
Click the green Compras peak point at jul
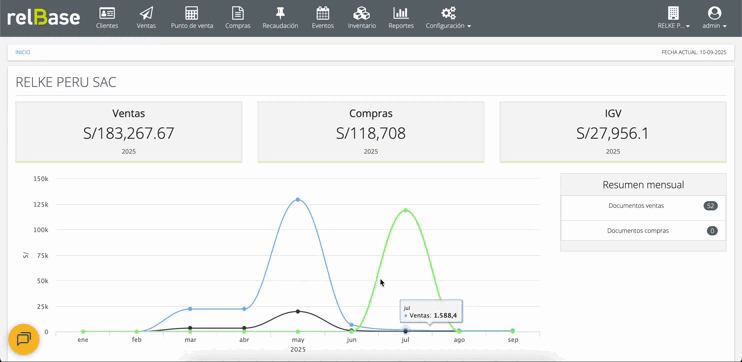coord(406,210)
